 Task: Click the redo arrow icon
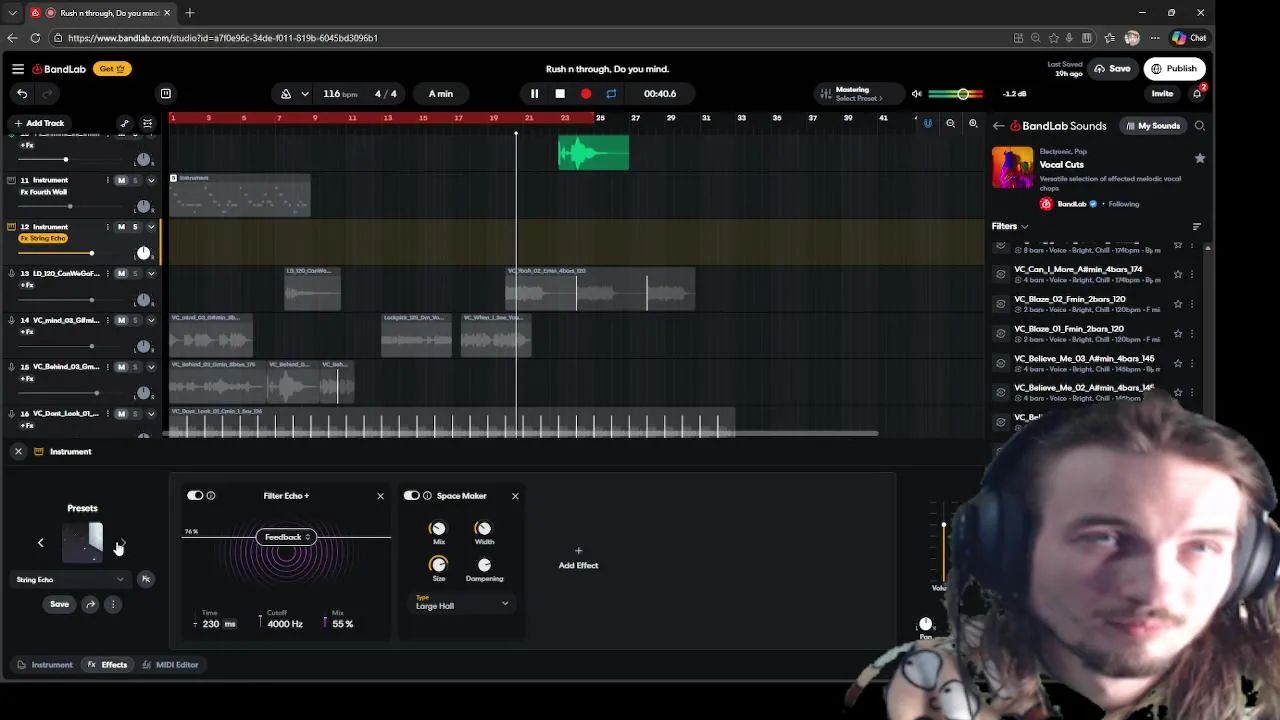pos(46,94)
